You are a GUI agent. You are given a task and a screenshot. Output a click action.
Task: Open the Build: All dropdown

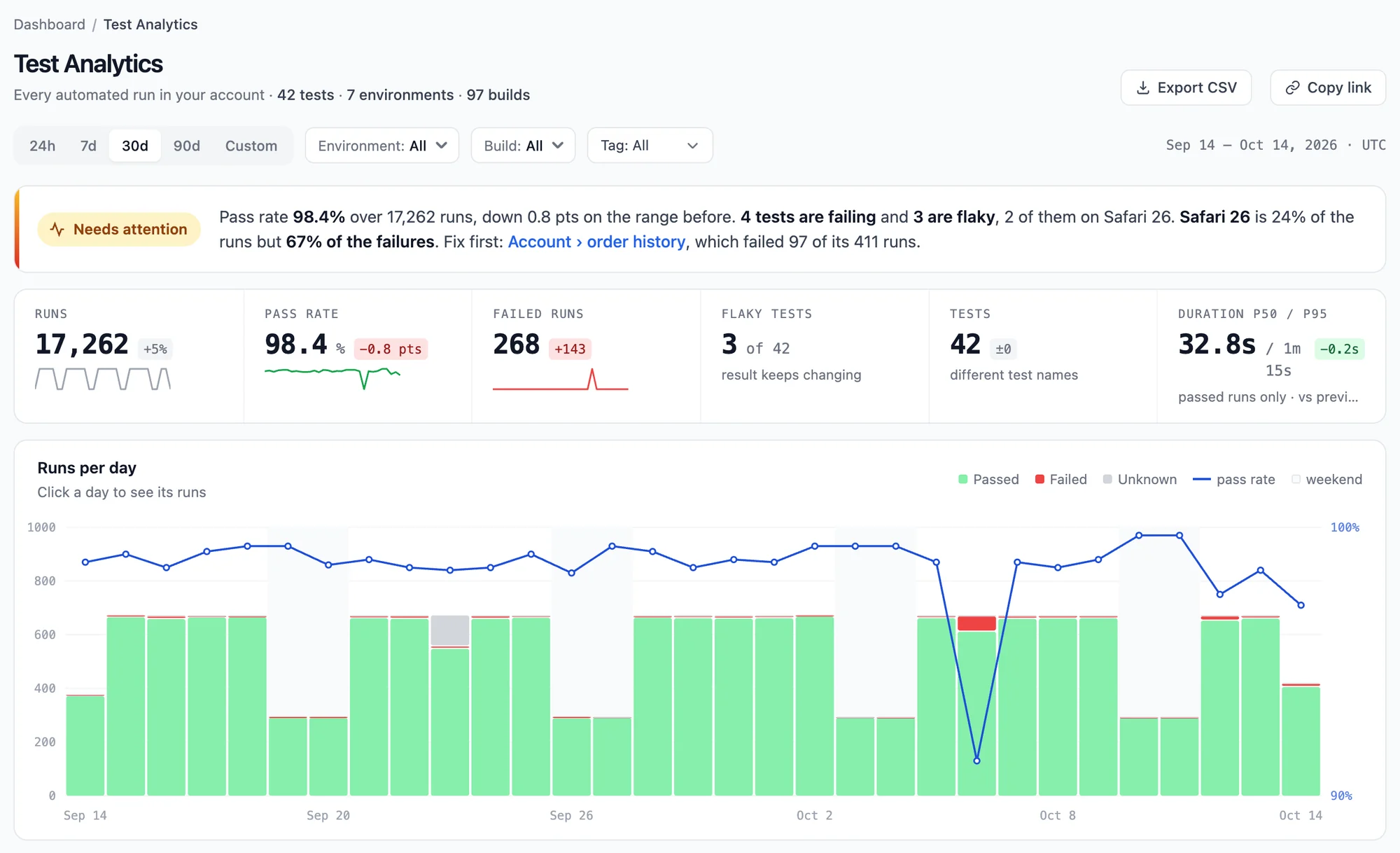coord(523,146)
